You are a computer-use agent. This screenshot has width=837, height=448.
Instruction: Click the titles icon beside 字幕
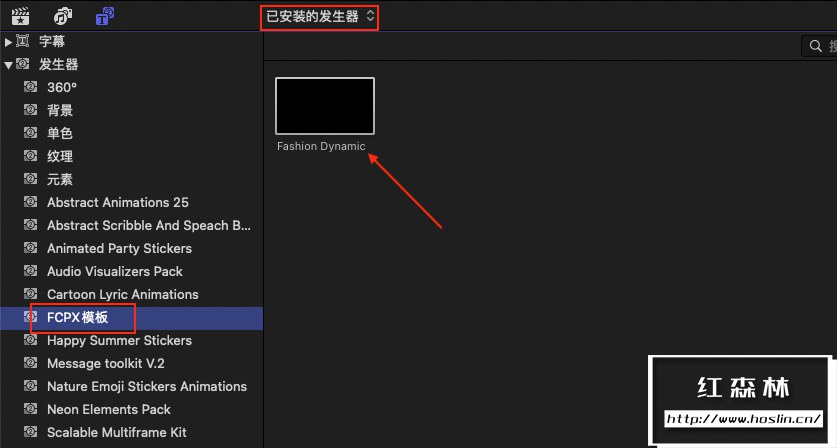pos(22,41)
